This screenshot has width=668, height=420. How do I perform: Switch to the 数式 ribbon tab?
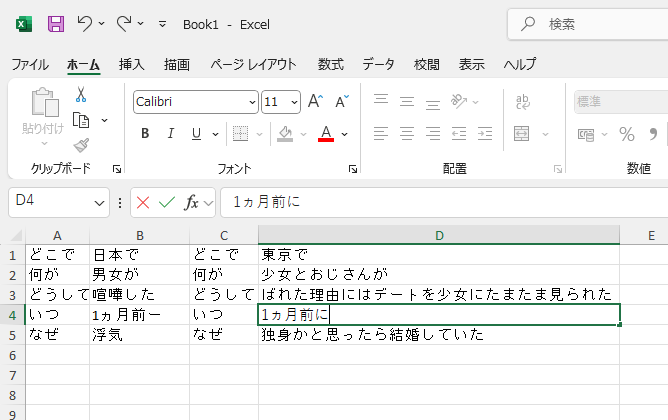pos(330,64)
